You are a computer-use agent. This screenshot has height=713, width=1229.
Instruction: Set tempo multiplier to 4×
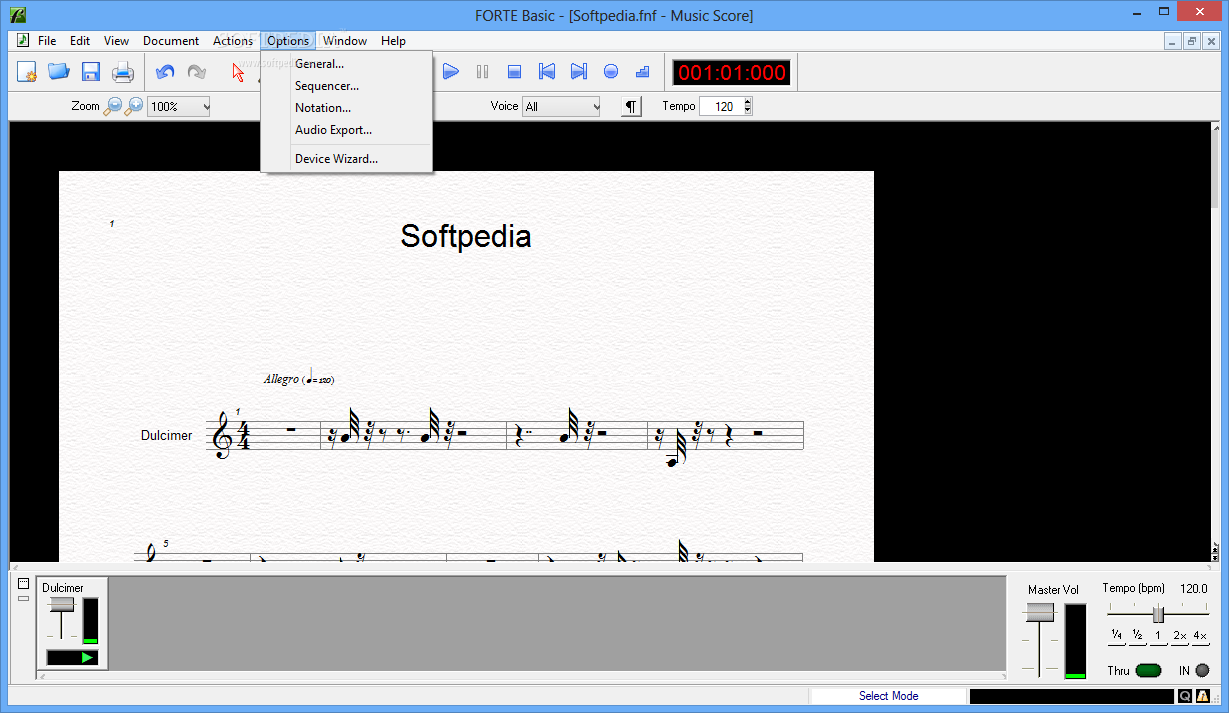pyautogui.click(x=1200, y=636)
